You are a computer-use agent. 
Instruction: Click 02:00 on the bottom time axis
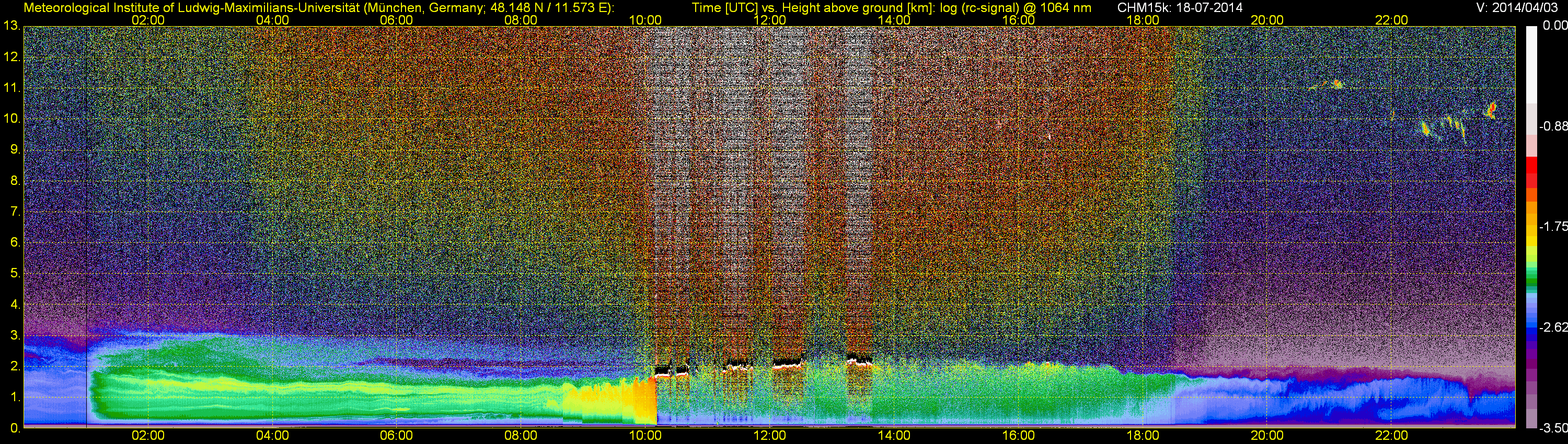click(x=148, y=436)
